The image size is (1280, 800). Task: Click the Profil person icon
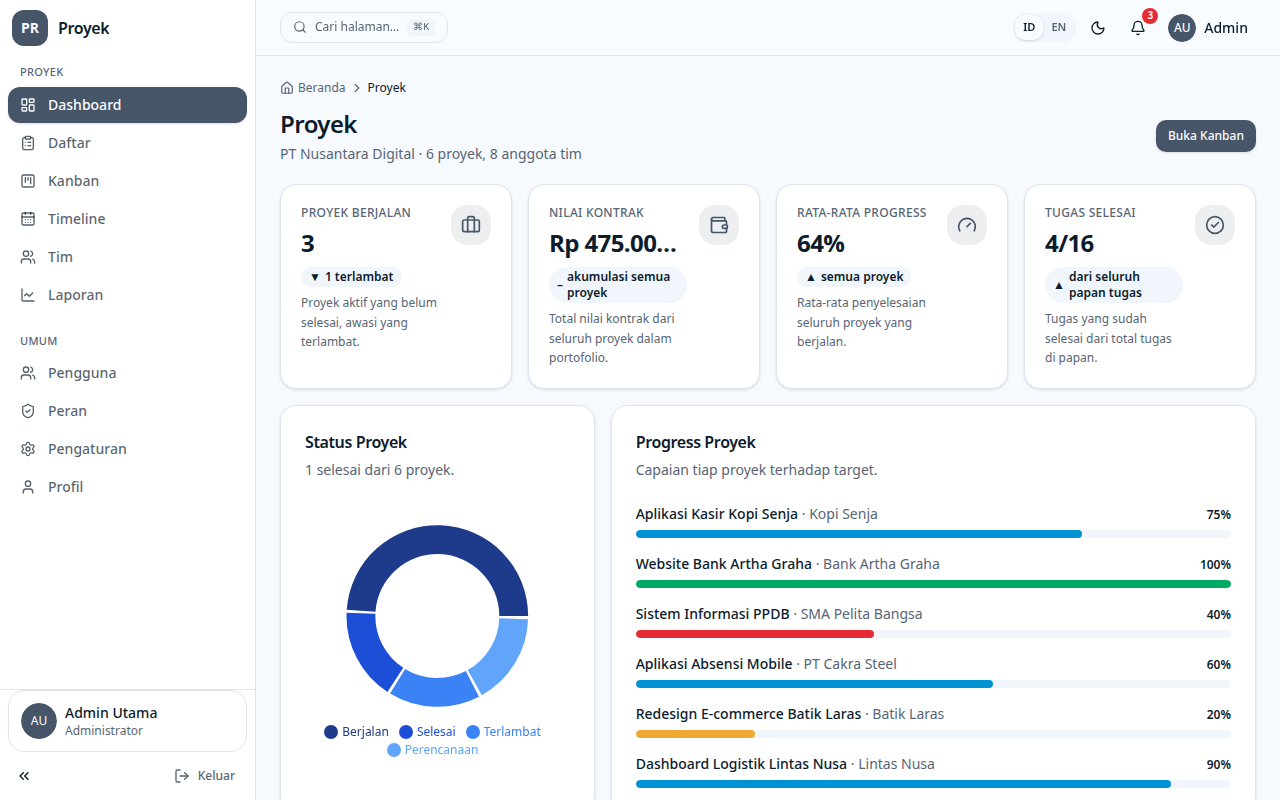[28, 487]
